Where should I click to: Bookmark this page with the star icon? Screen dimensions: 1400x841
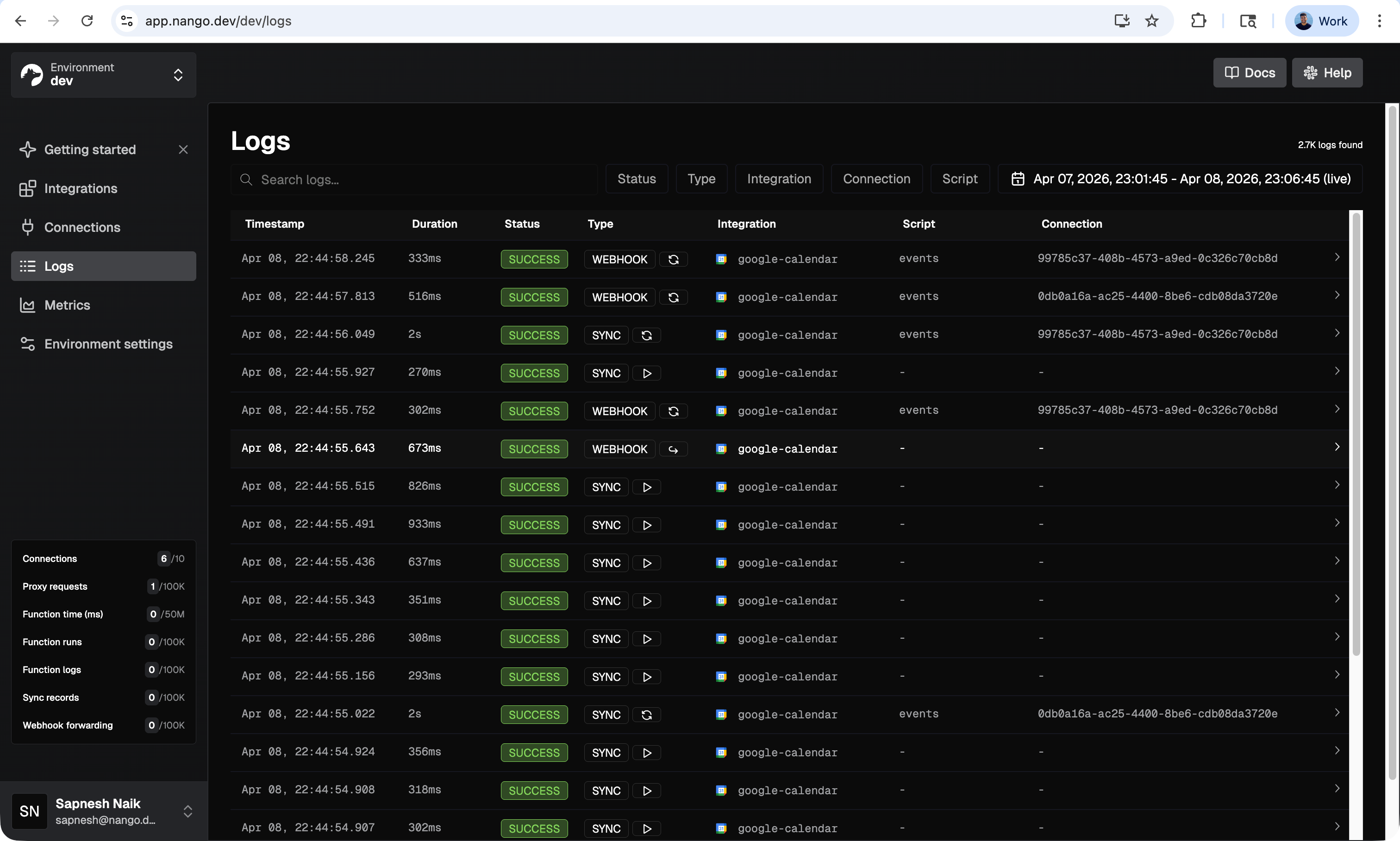pyautogui.click(x=1152, y=21)
